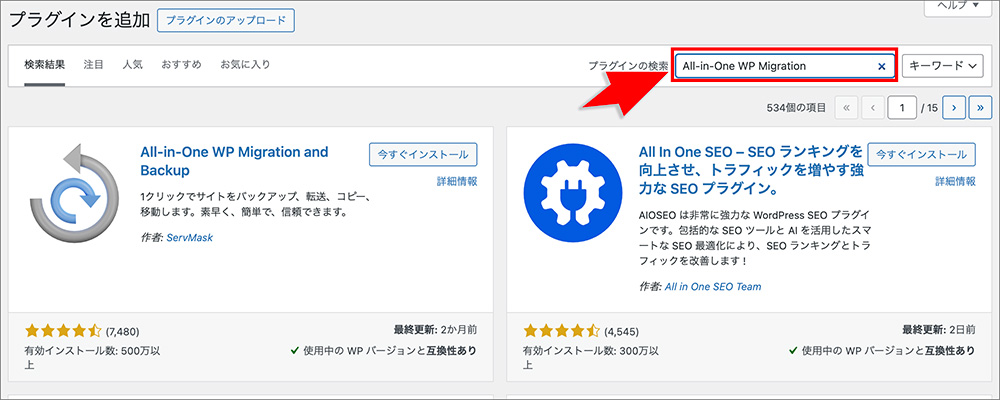
Task: Switch to the 注目 tab
Action: coord(94,64)
